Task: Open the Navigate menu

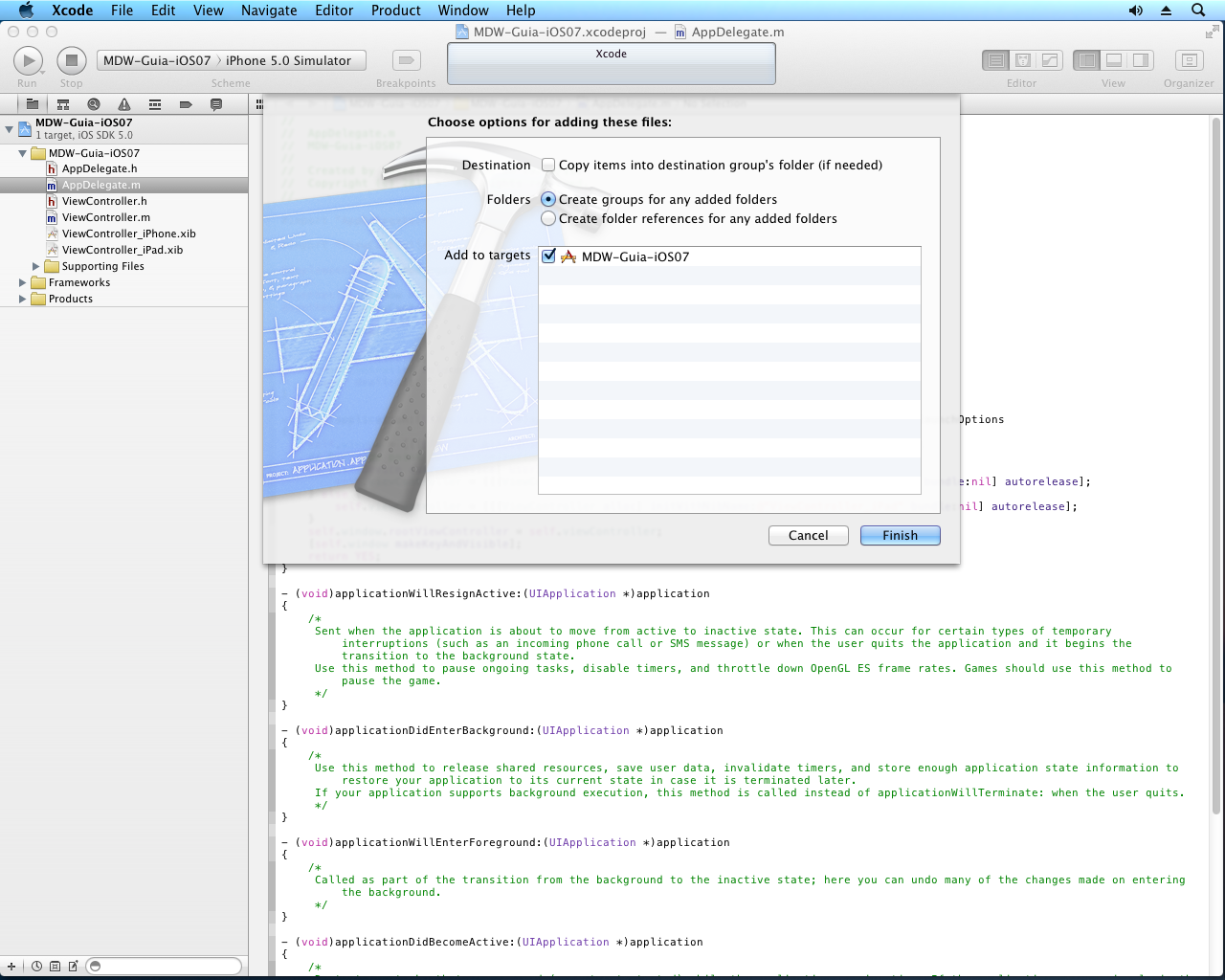Action: 268,11
